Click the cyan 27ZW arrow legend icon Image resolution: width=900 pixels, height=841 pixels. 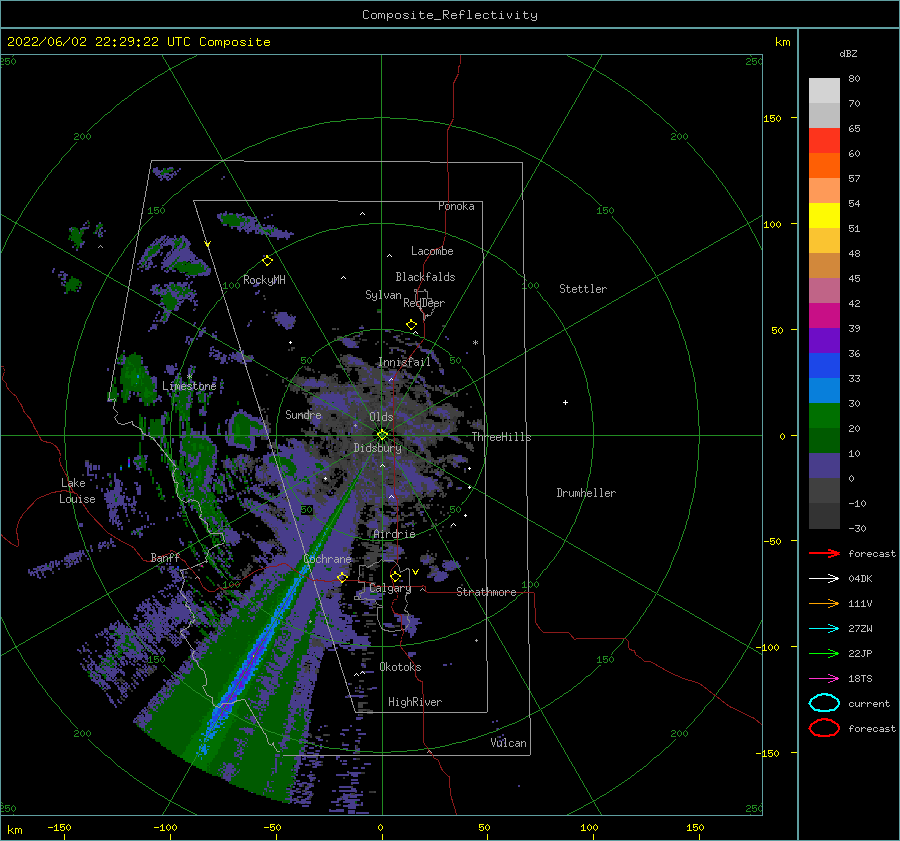pyautogui.click(x=824, y=629)
